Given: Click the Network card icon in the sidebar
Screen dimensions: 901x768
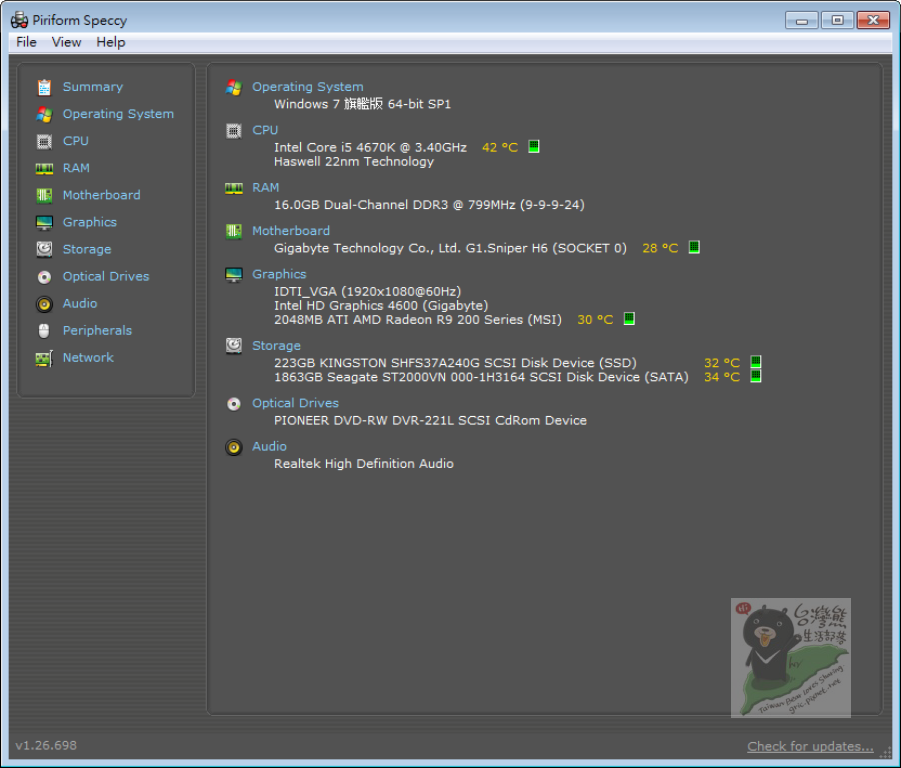Looking at the screenshot, I should [x=44, y=358].
